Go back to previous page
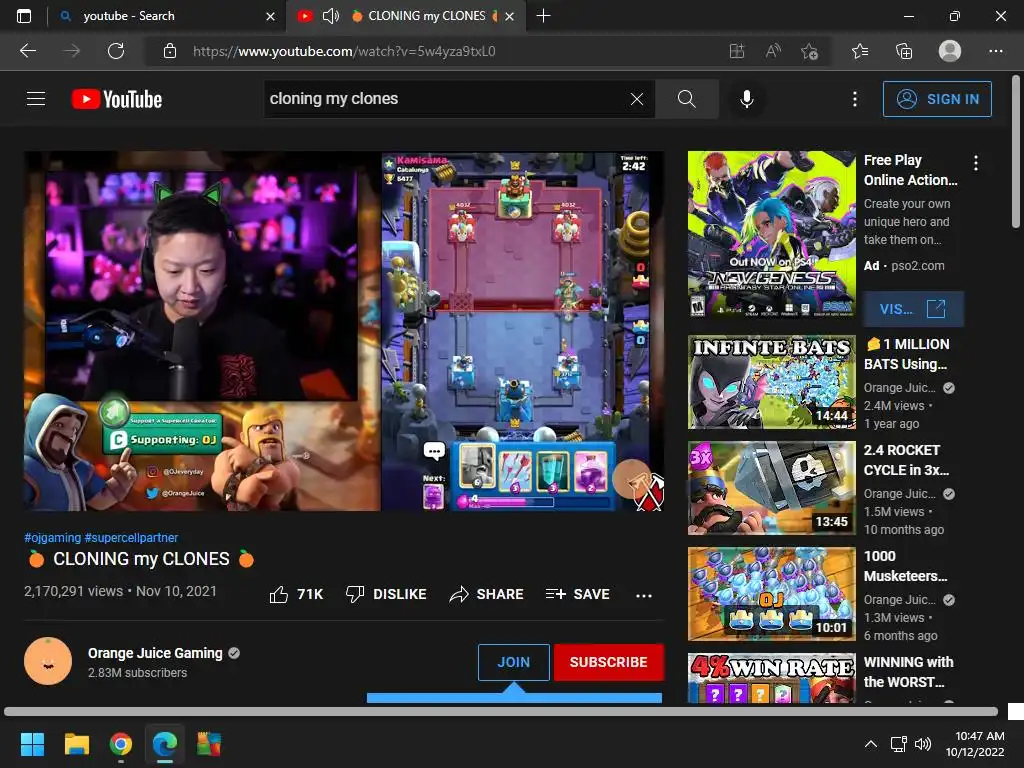The width and height of the screenshot is (1024, 768). [x=28, y=51]
